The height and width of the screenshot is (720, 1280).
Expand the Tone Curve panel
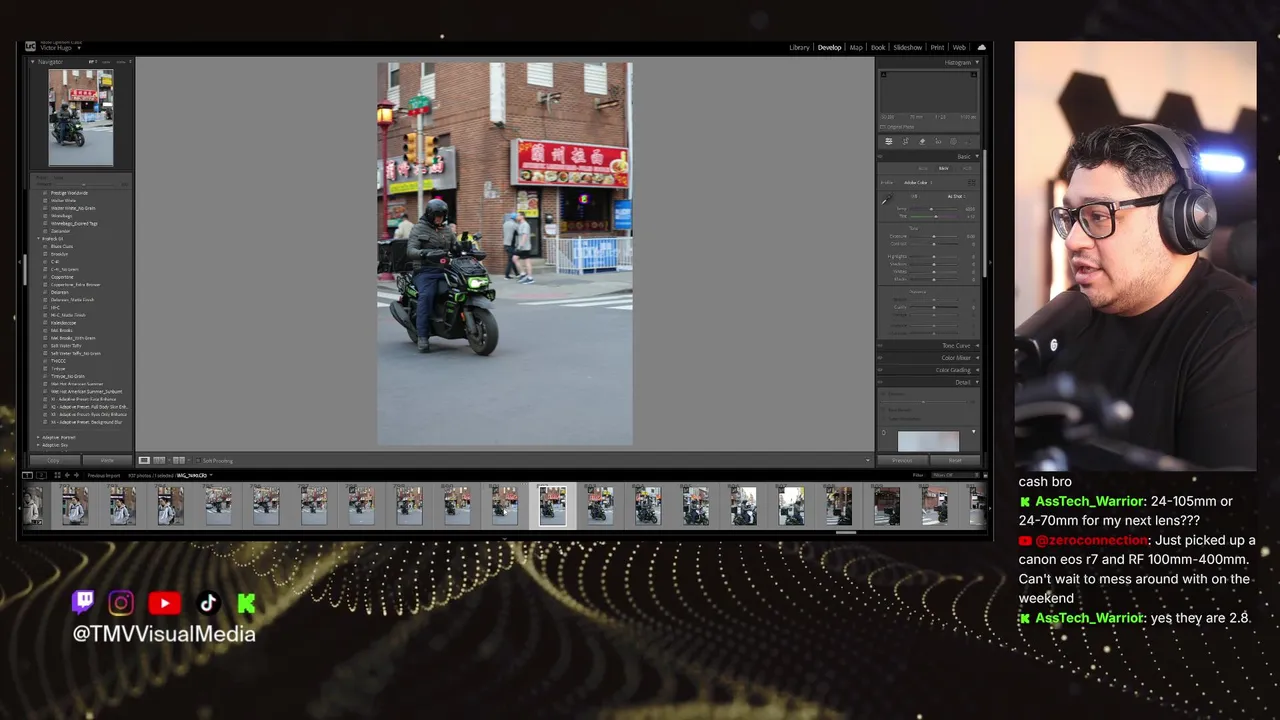977,346
